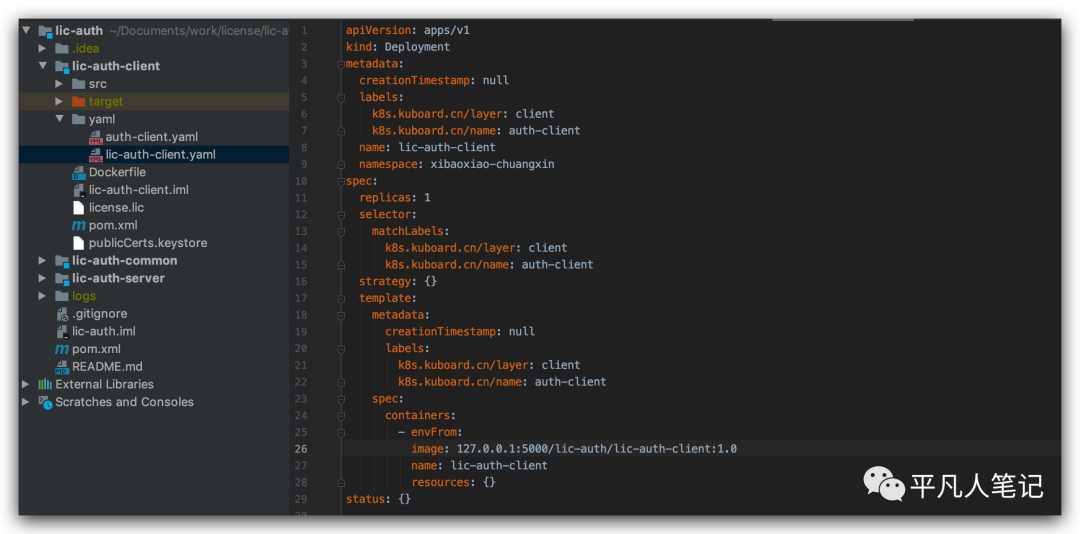The width and height of the screenshot is (1080, 534).
Task: Fold the metadata block at line 3
Action: point(341,64)
